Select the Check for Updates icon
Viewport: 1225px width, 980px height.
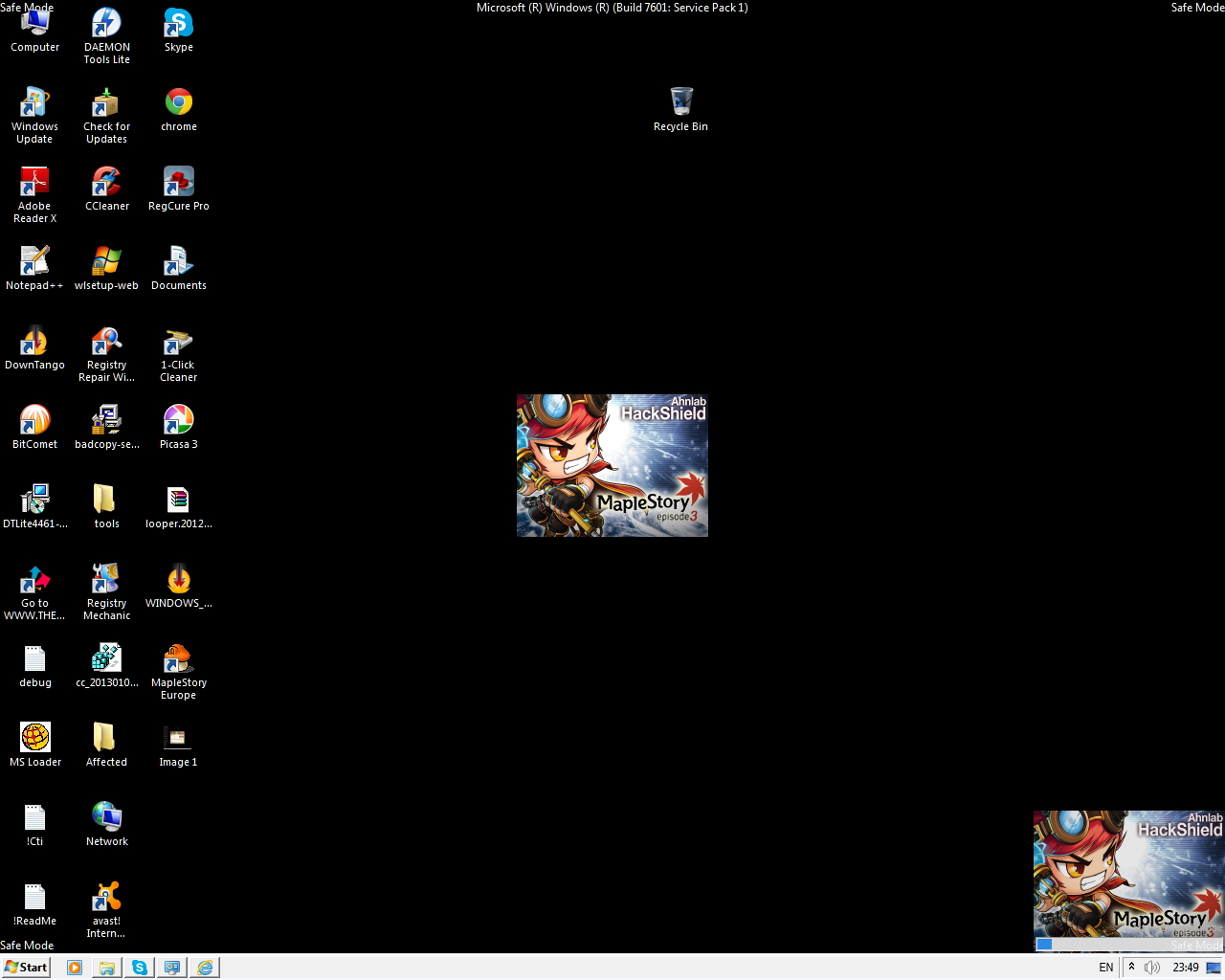[106, 116]
